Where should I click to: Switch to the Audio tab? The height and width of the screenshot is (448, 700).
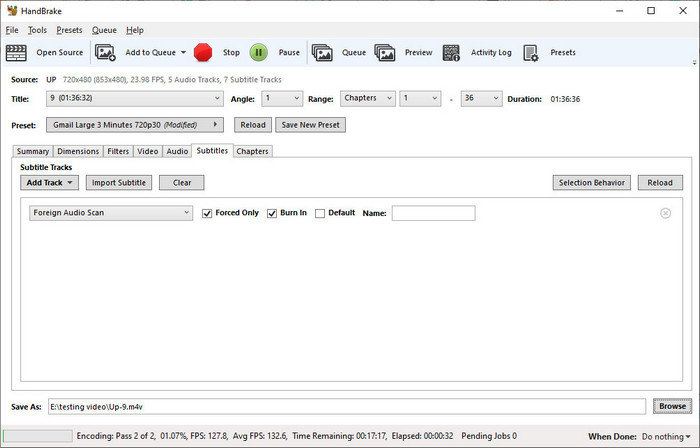(177, 151)
